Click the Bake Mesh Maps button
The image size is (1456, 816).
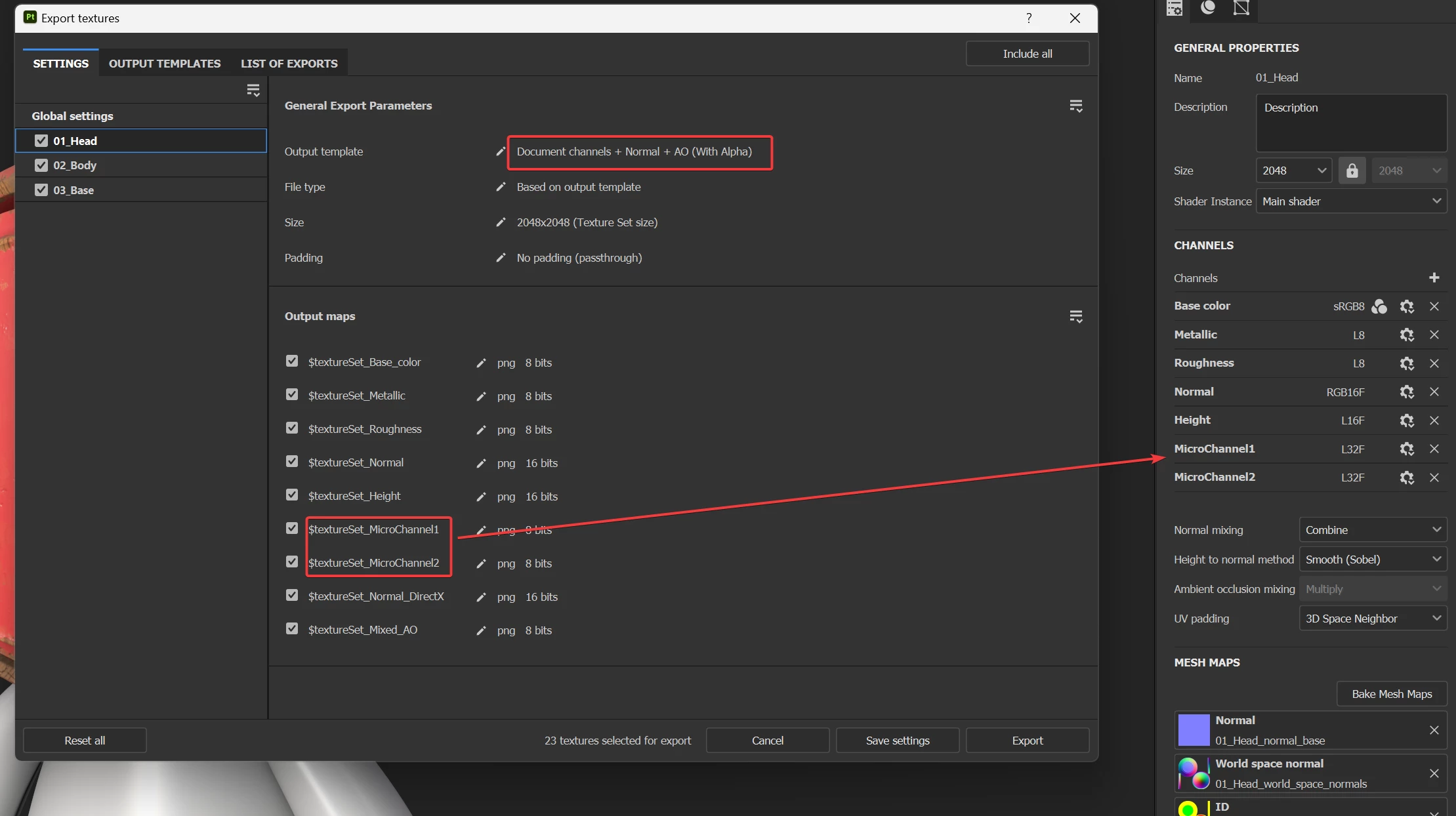[1391, 694]
